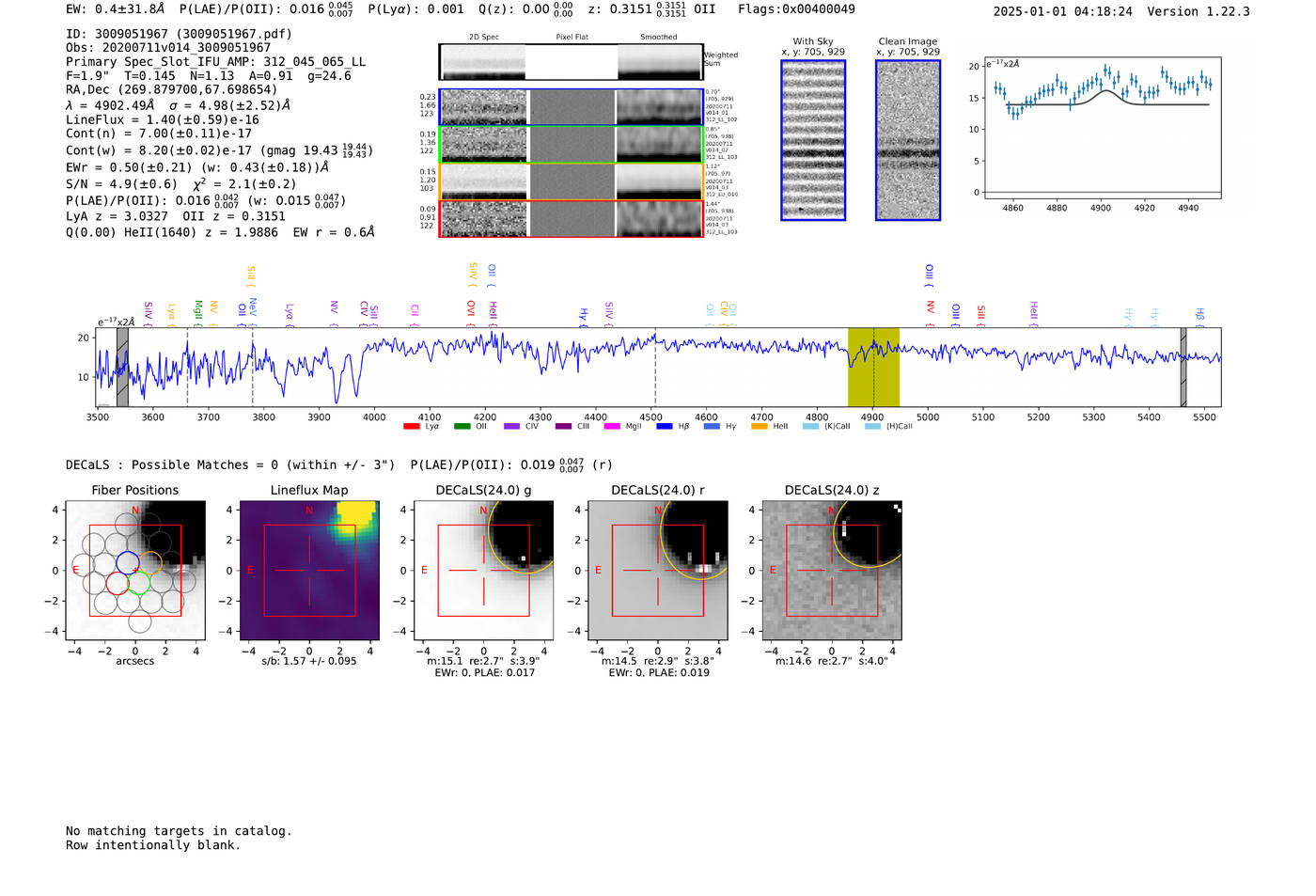Select the orange-outlined 2D fiber spectrum row
Viewport: 1316px width, 896px height.
tap(571, 181)
